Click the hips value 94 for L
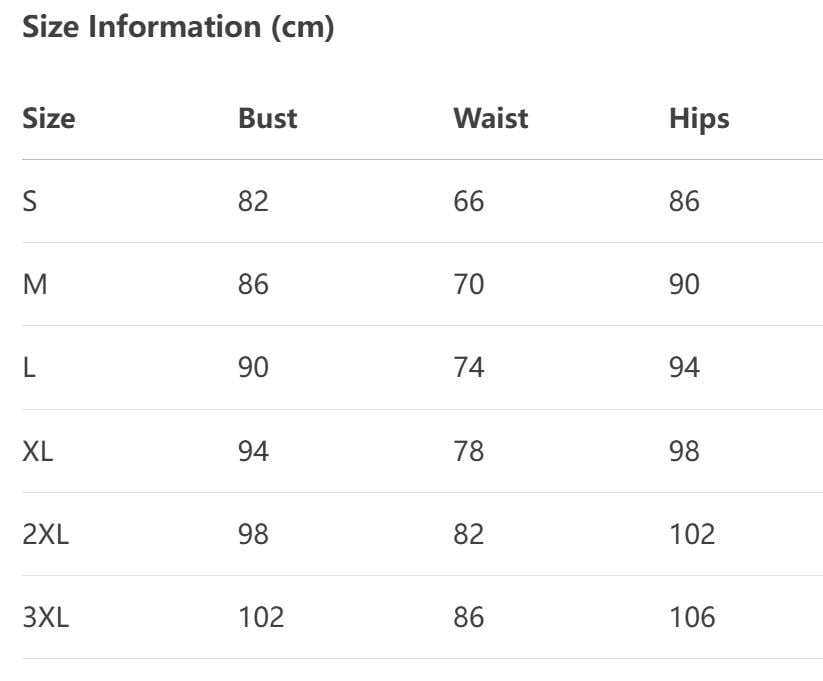 (x=684, y=368)
